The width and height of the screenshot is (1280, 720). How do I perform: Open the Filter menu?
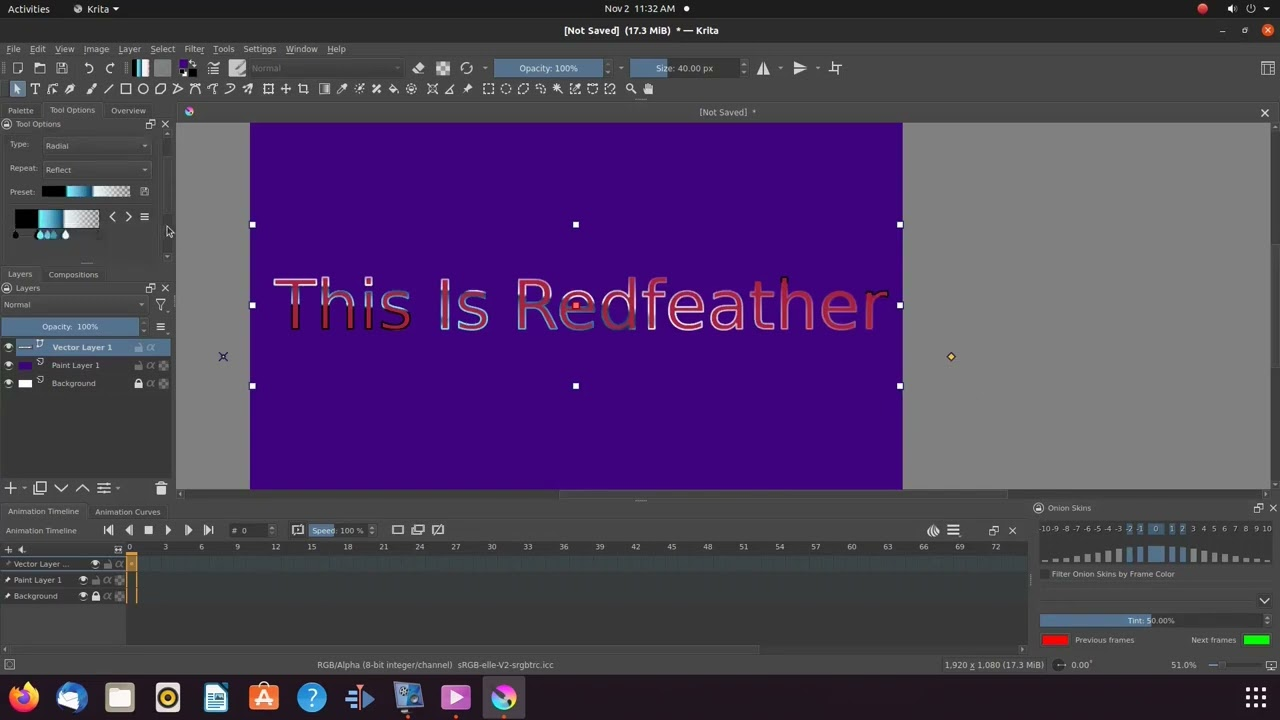[194, 48]
